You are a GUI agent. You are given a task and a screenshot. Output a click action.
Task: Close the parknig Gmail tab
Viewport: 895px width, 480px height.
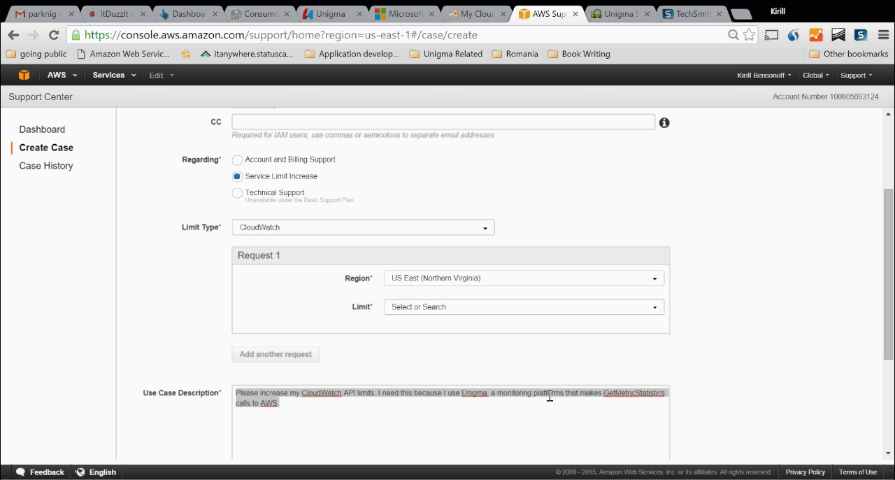71,14
